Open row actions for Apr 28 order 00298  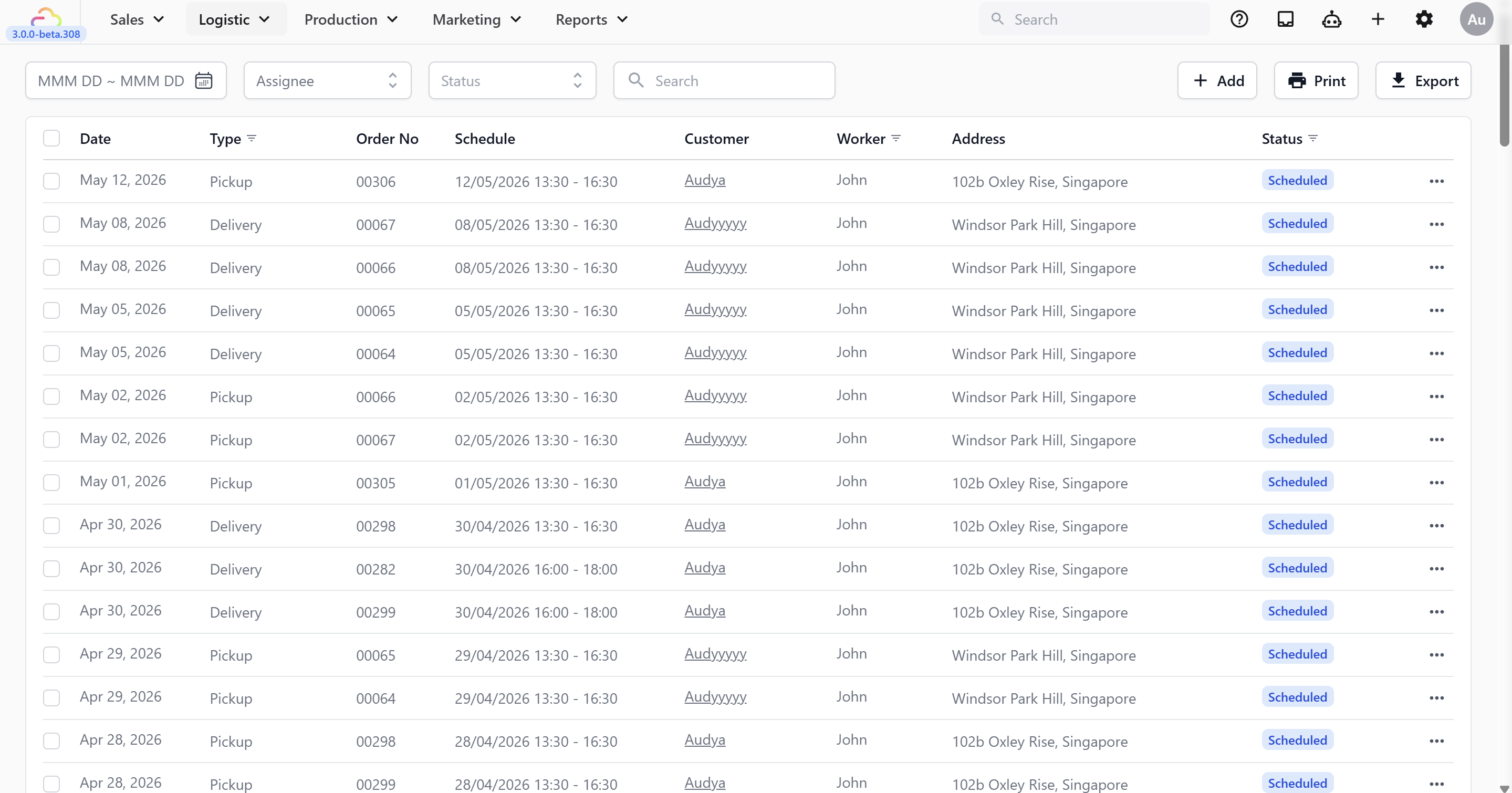click(x=1436, y=741)
